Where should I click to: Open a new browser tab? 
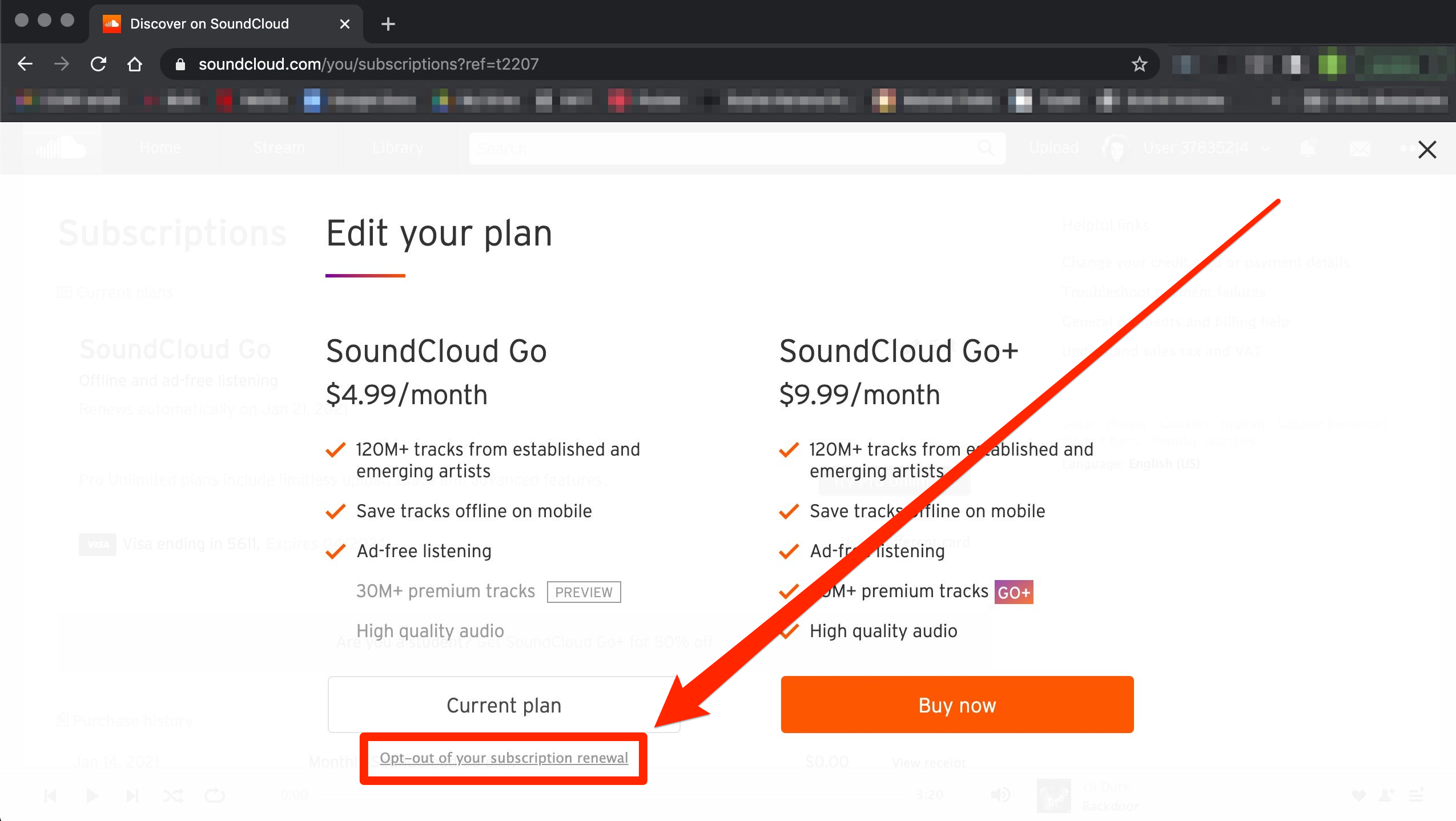coord(388,24)
